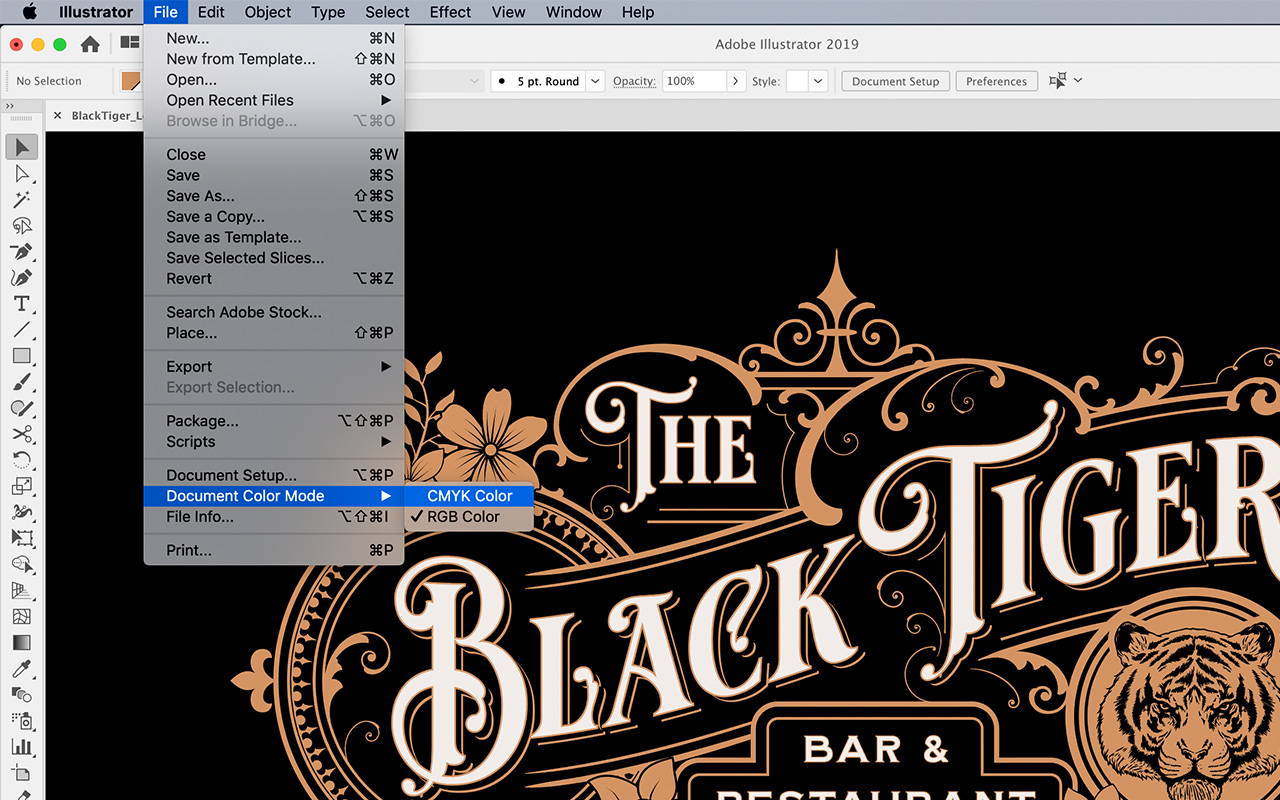The width and height of the screenshot is (1280, 800).
Task: Select the Column Graph tool
Action: [22, 746]
